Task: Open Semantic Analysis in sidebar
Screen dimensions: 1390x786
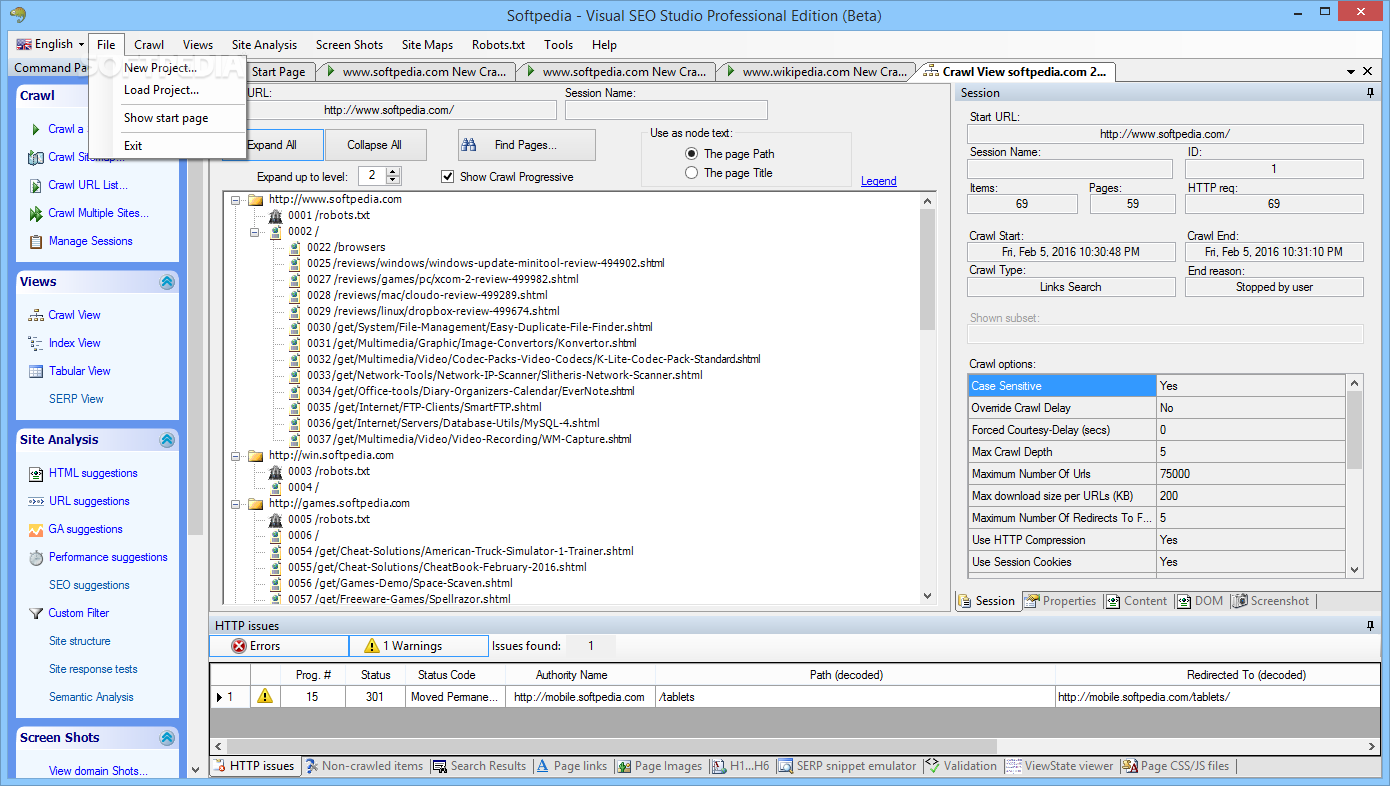Action: 91,697
